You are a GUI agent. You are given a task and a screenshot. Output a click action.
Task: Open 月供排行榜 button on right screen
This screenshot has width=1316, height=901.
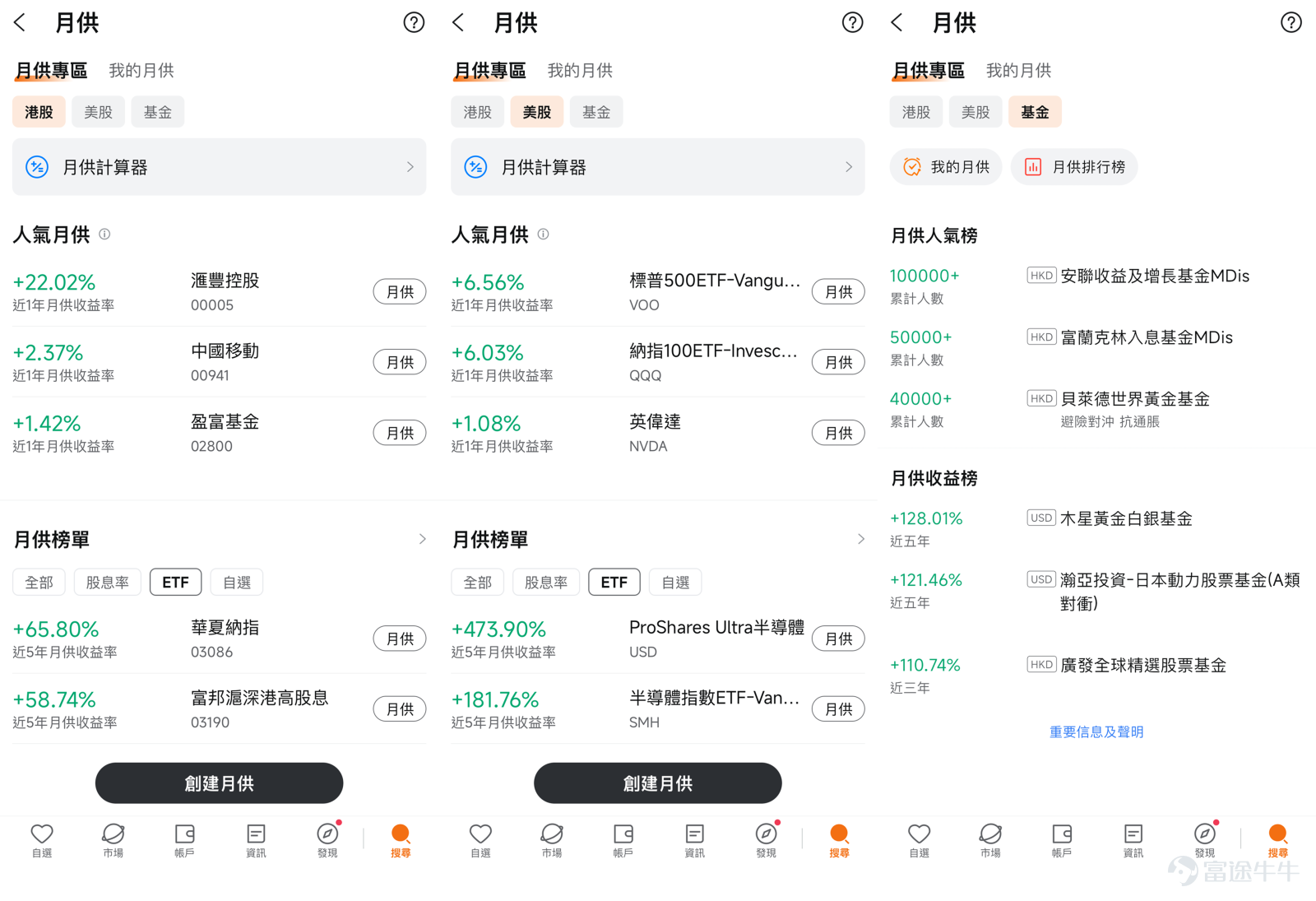(1074, 167)
